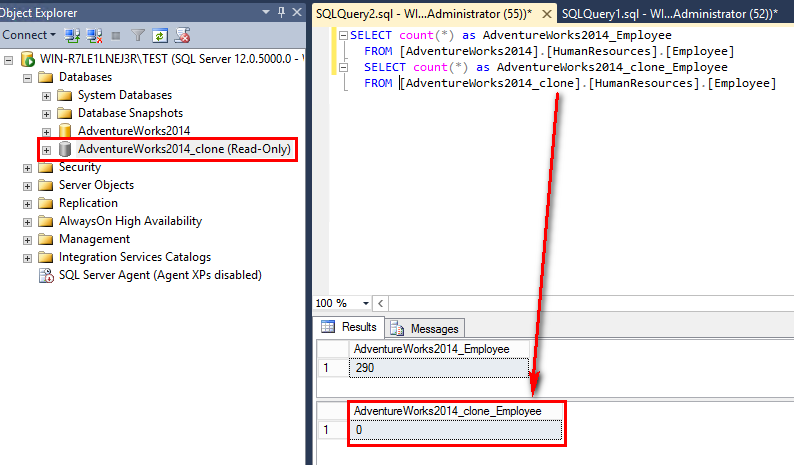Expand Integration Services Catalogs folder
This screenshot has height=465, width=794.
(27, 258)
